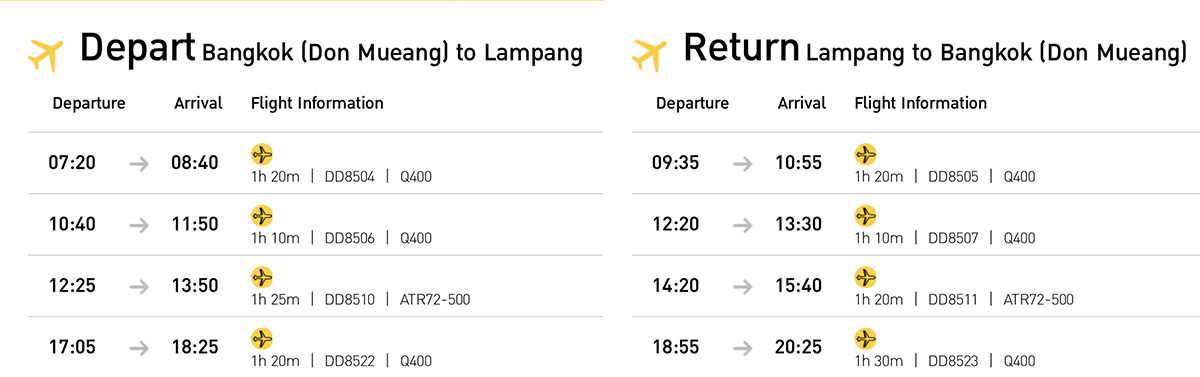
Task: Click the Return heading
Action: point(741,47)
